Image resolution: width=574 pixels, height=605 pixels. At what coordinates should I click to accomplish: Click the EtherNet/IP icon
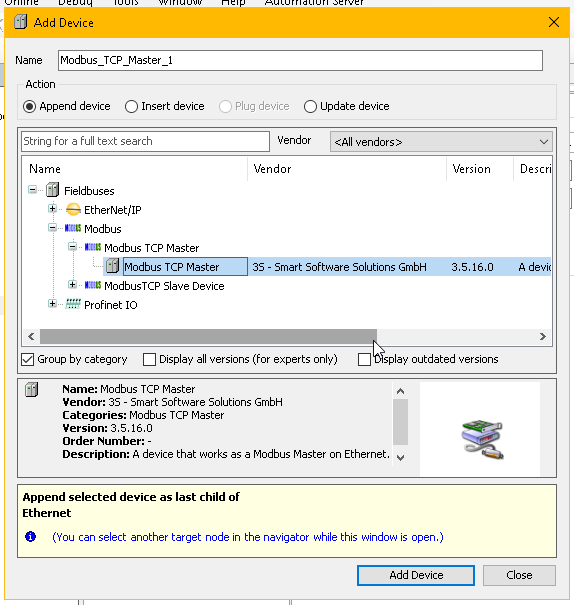pyautogui.click(x=73, y=209)
